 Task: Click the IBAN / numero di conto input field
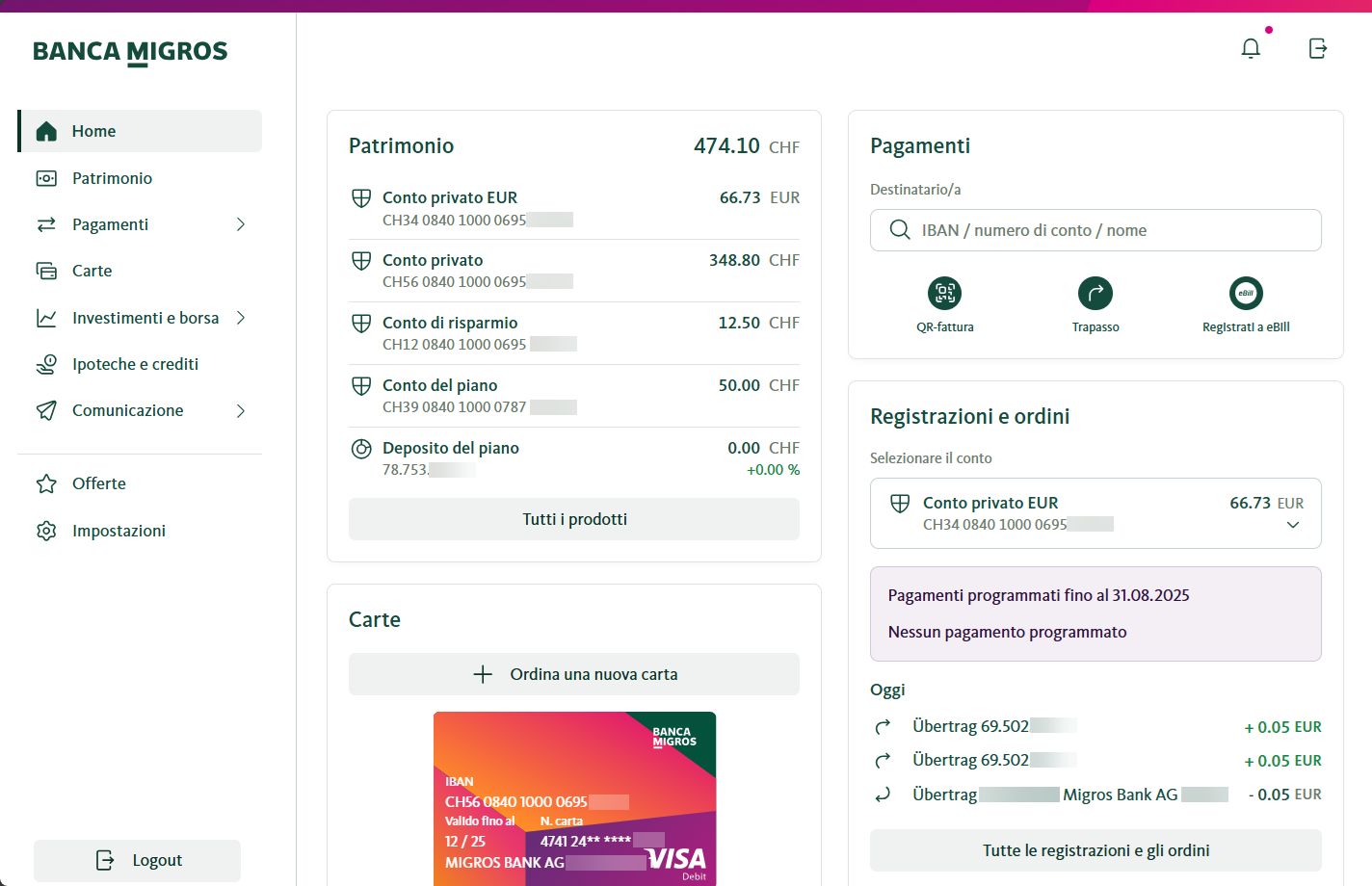[x=1095, y=230]
